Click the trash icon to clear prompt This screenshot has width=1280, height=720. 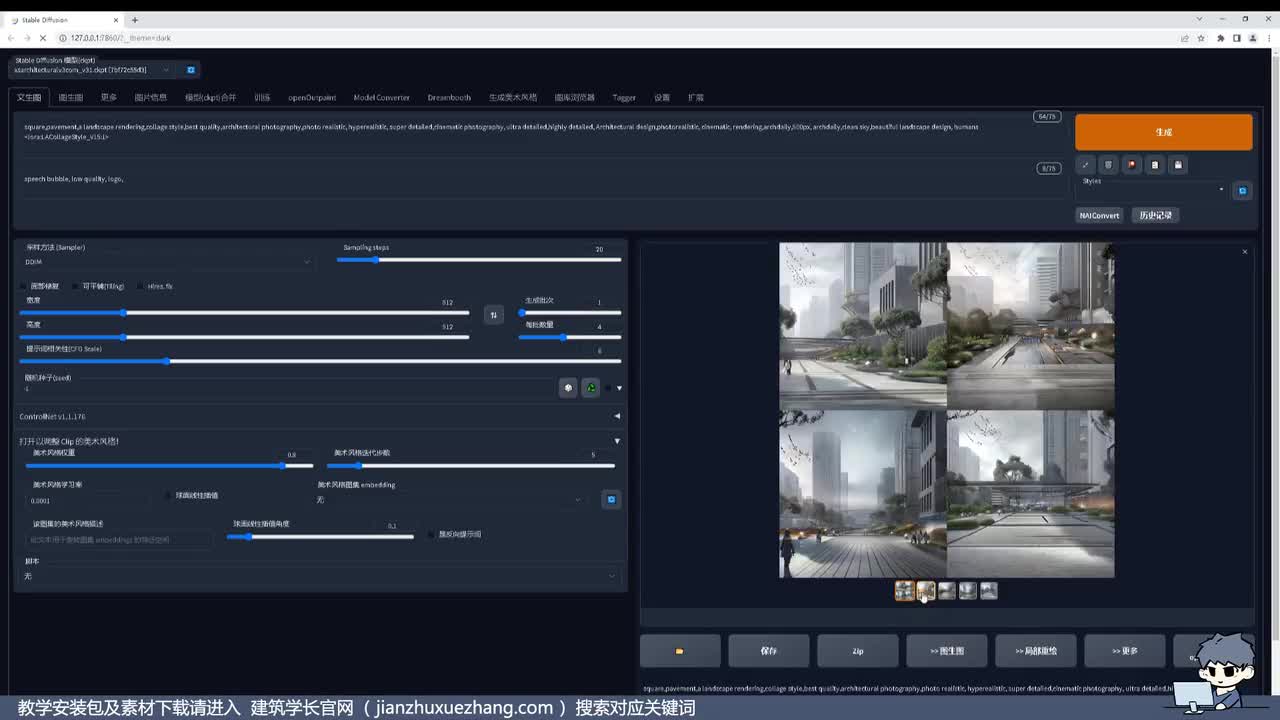click(1108, 165)
